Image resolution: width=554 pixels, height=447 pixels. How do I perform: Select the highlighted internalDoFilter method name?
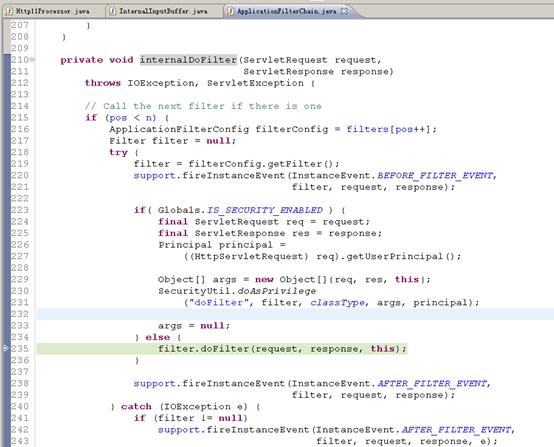click(188, 60)
